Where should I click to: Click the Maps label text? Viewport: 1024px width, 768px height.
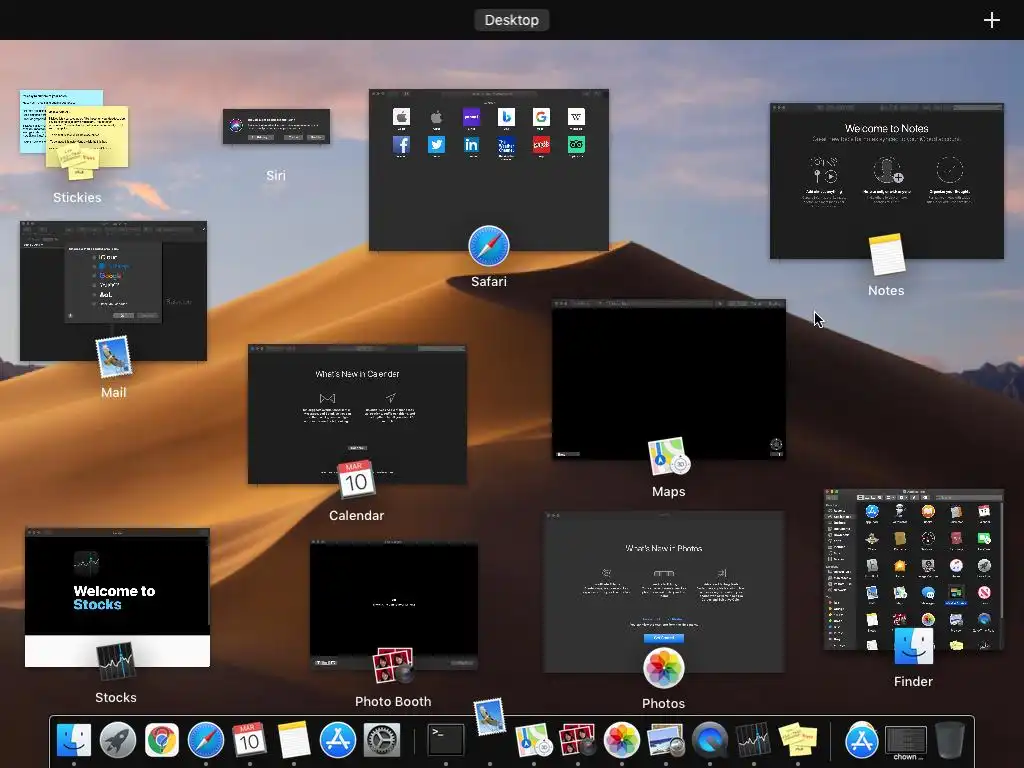click(669, 491)
